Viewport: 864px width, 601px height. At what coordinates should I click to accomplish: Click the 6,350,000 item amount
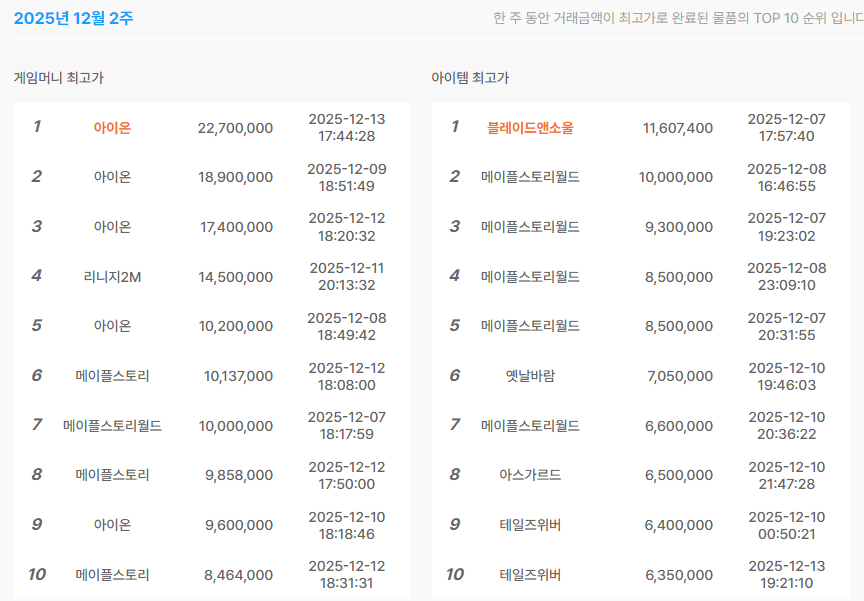679,575
